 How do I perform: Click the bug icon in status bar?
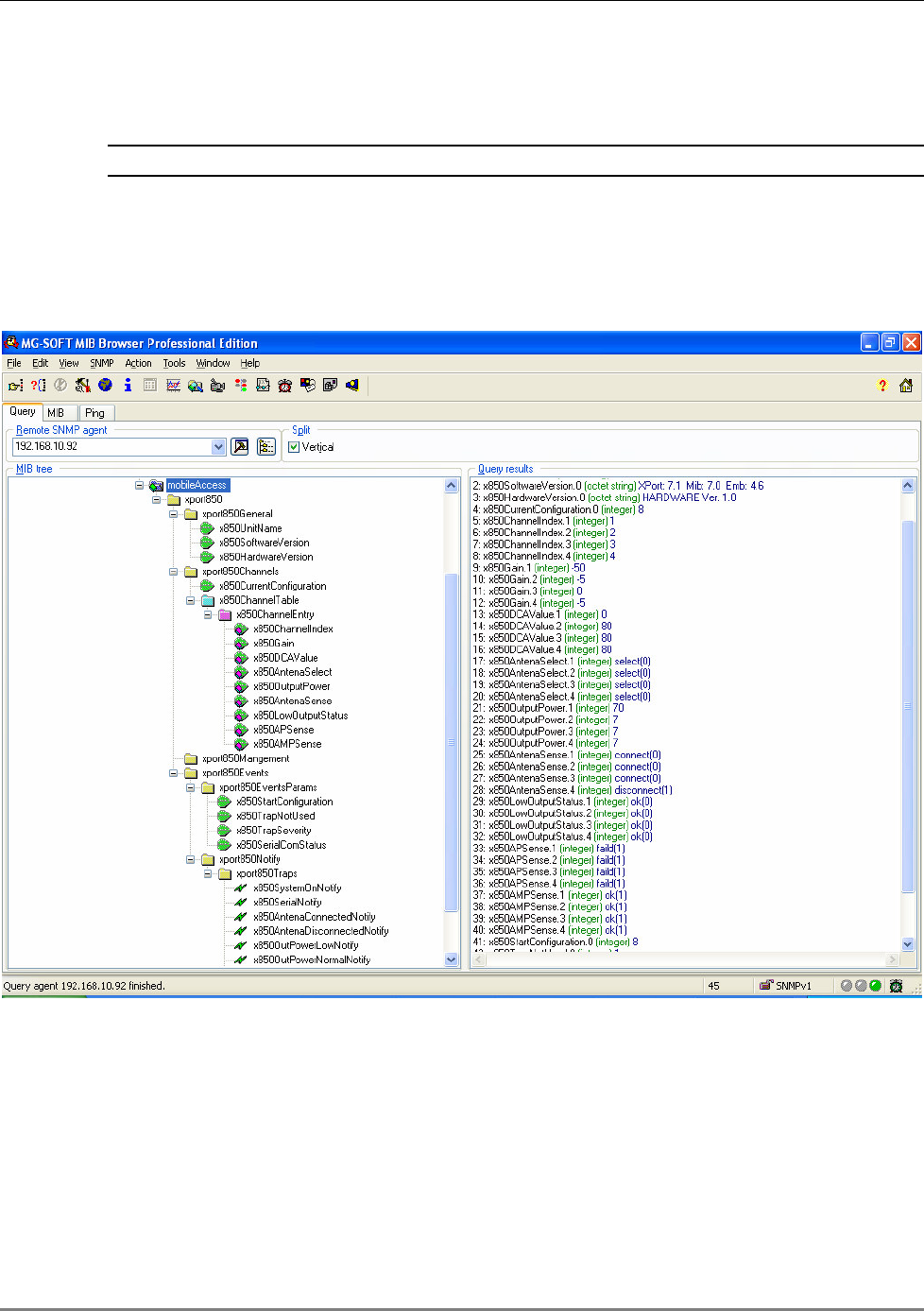(896, 986)
